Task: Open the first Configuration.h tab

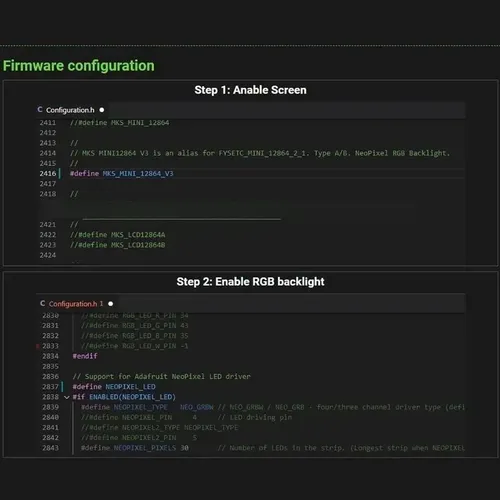Action: pos(70,110)
